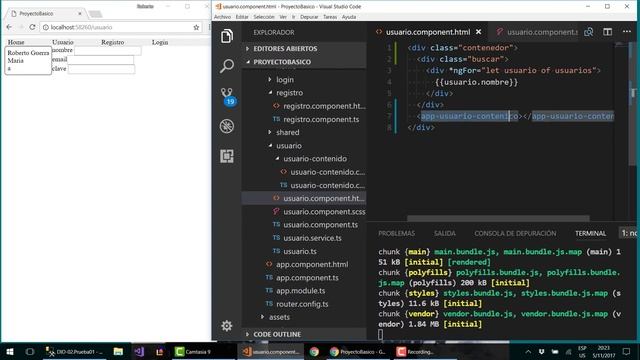
Task: Open the Ayuda menu
Action: (349, 17)
